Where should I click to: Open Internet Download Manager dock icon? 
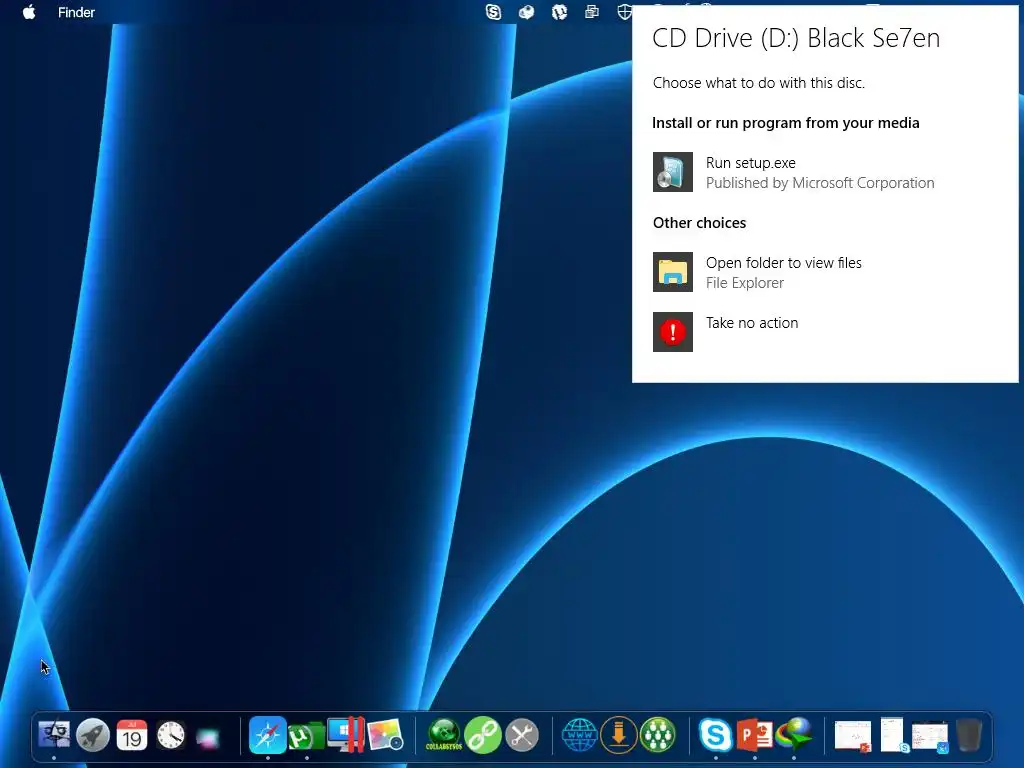[793, 735]
